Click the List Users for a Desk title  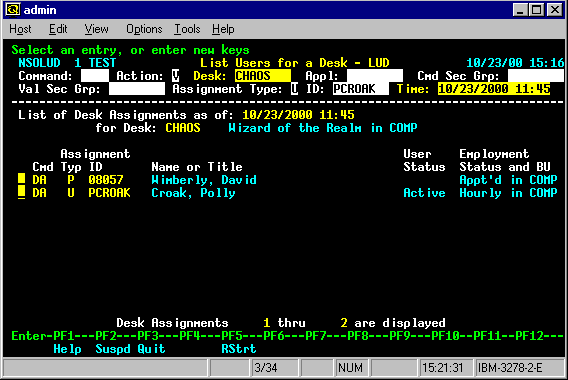coord(295,63)
